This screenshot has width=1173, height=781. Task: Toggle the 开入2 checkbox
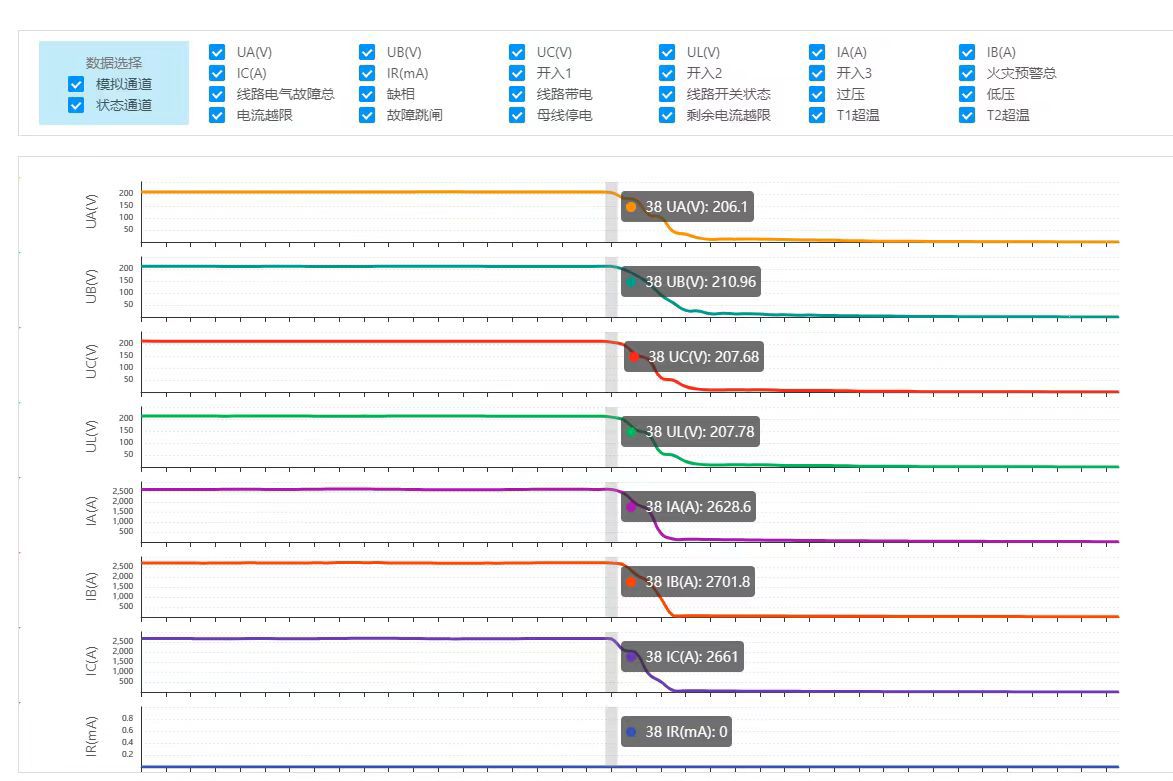click(x=667, y=73)
